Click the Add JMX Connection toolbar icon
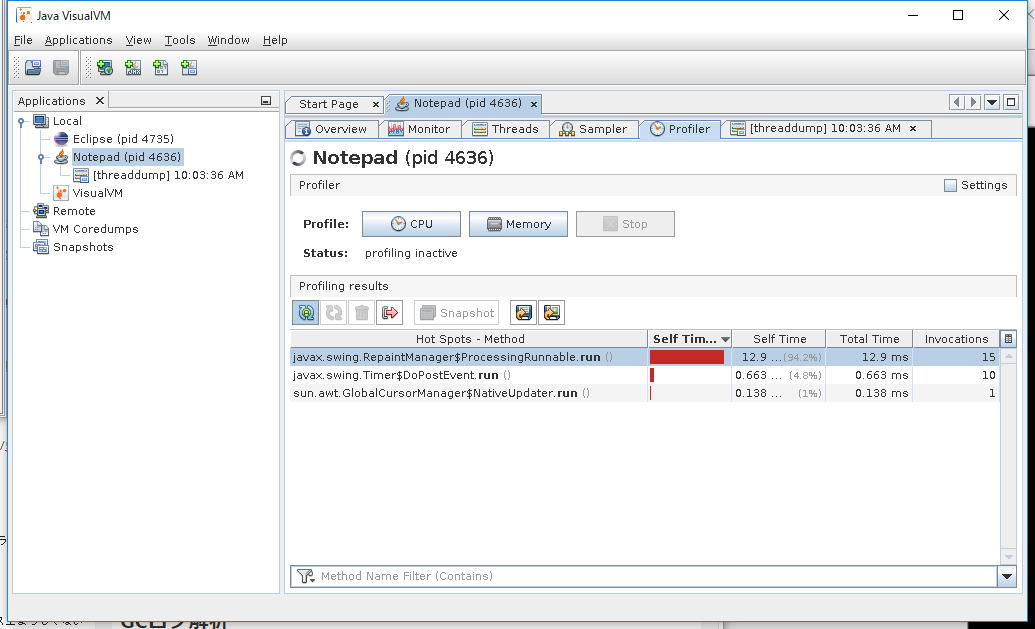This screenshot has height=629, width=1035. (x=133, y=67)
